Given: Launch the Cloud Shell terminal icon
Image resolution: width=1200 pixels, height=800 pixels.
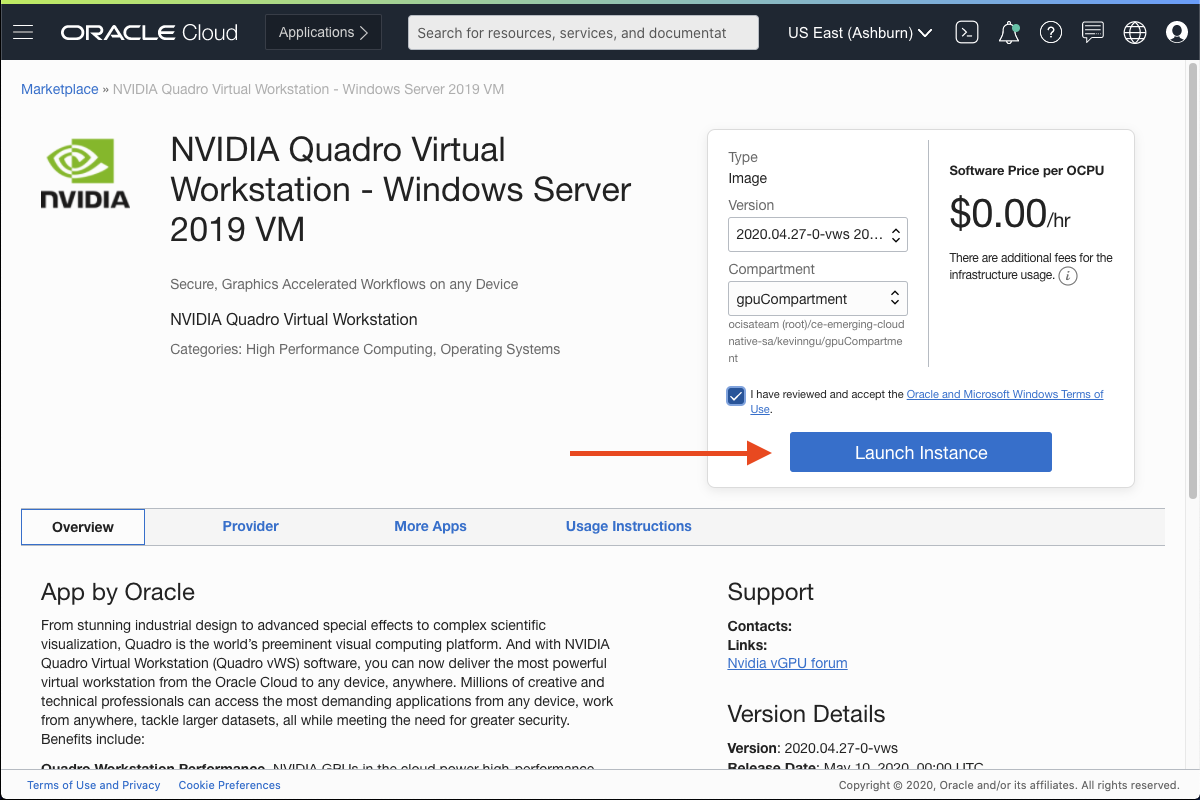Looking at the screenshot, I should [x=966, y=31].
